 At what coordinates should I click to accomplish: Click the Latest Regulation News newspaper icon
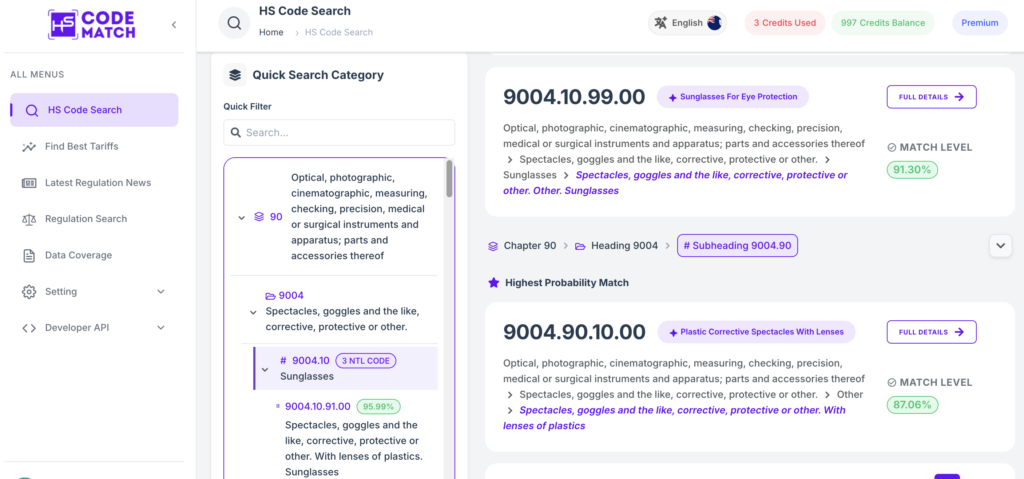point(29,183)
